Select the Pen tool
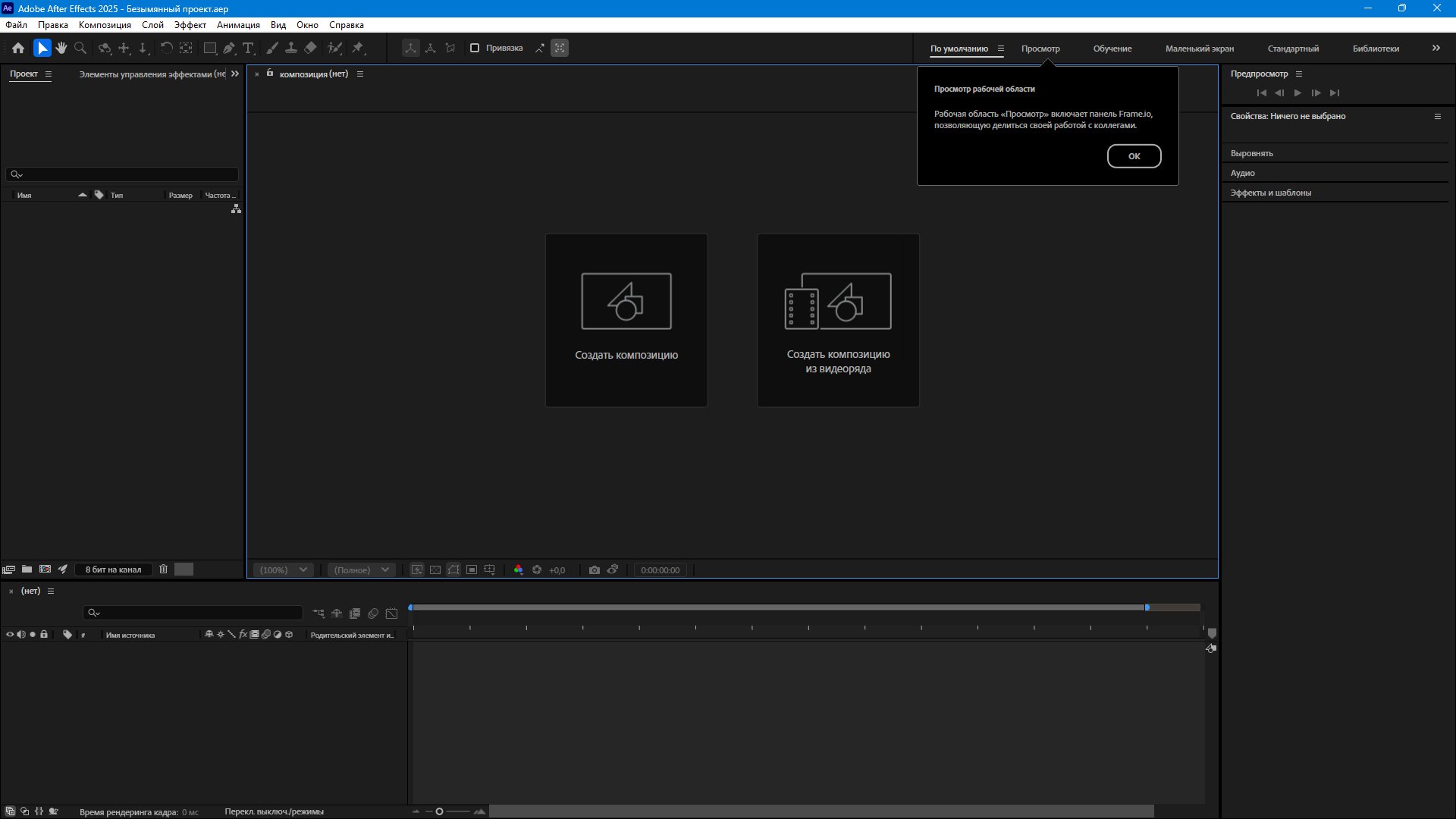1456x819 pixels. [229, 48]
